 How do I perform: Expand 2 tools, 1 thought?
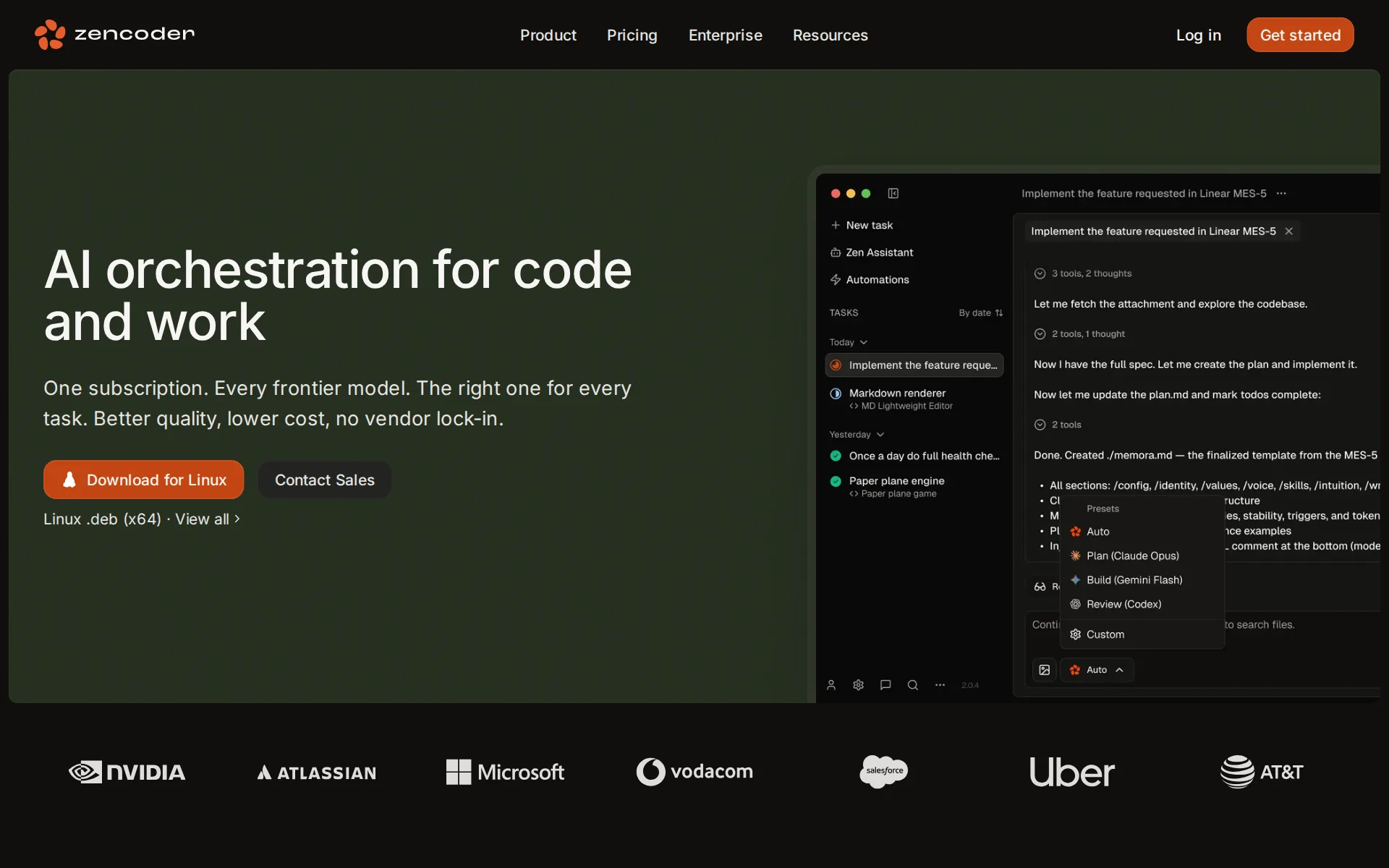[x=1079, y=334]
